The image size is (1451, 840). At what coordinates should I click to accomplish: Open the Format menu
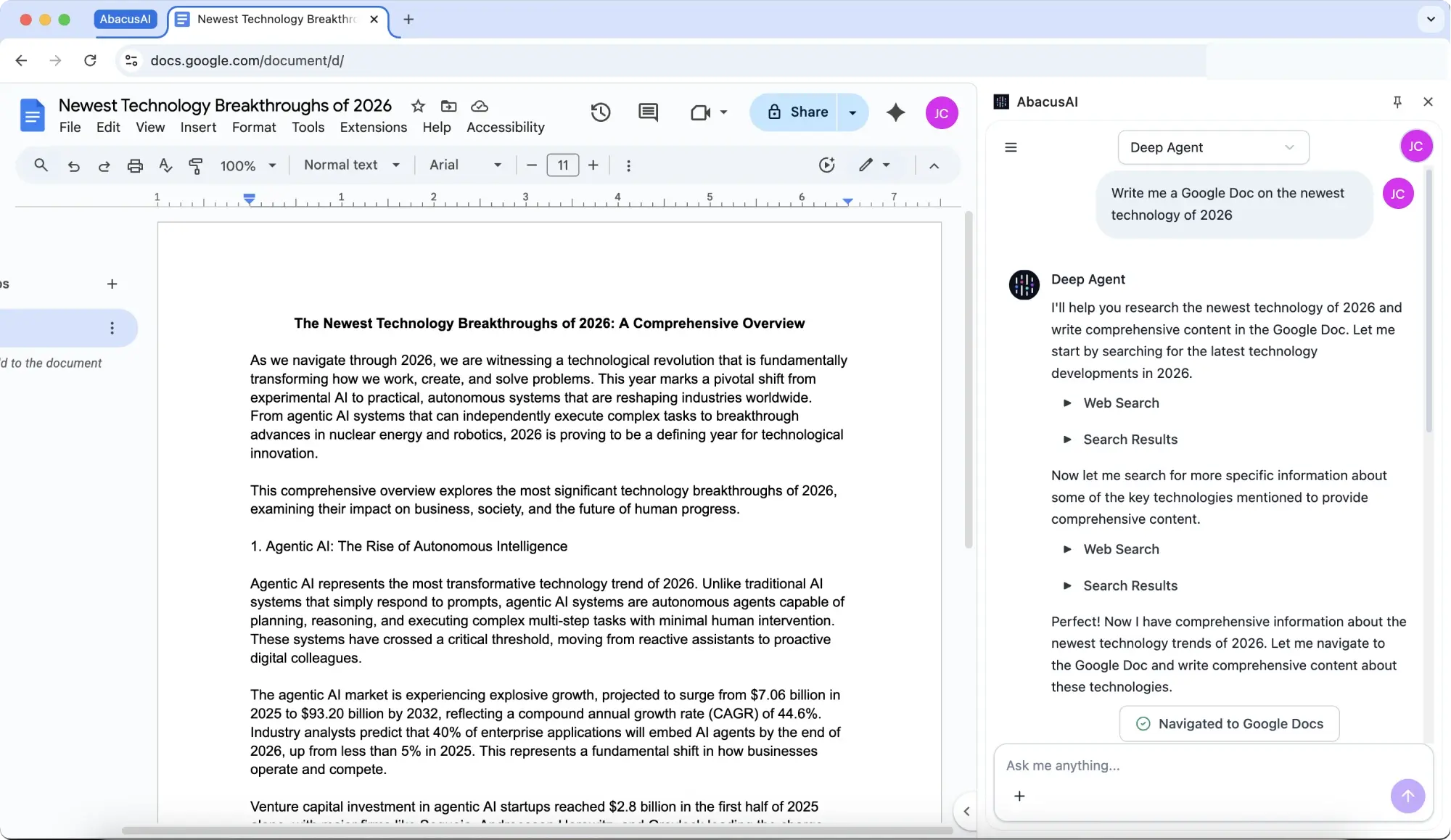[x=253, y=127]
